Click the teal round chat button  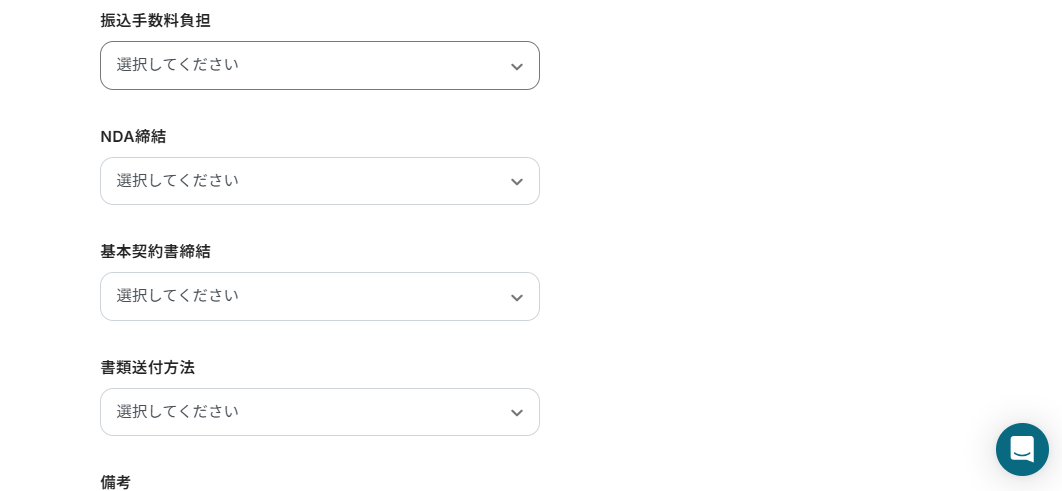click(1022, 449)
